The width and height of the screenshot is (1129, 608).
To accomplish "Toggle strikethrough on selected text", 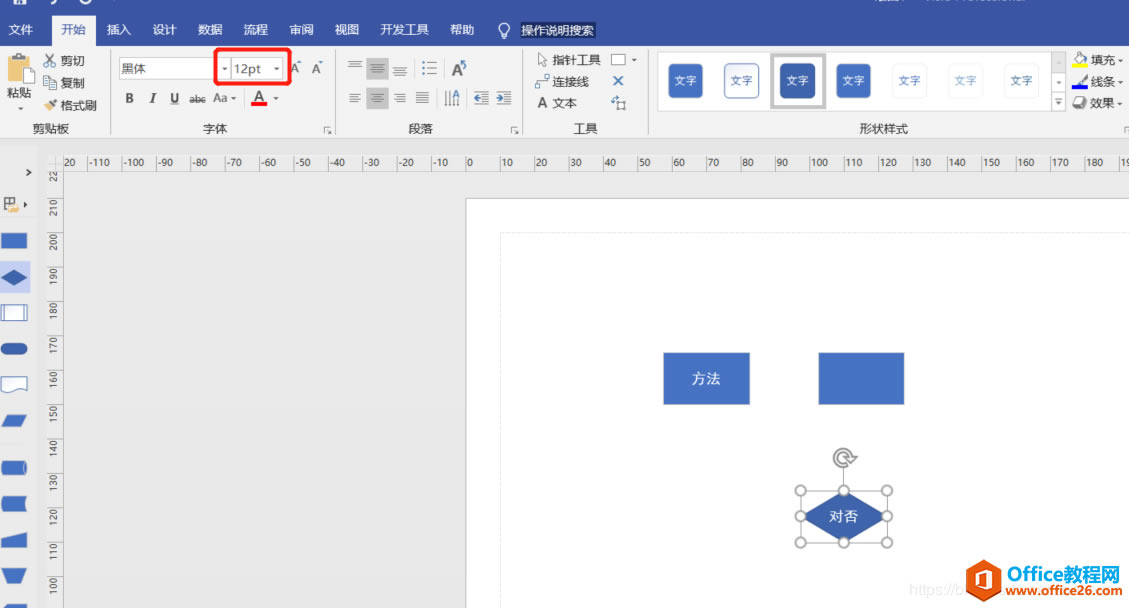I will tap(197, 98).
